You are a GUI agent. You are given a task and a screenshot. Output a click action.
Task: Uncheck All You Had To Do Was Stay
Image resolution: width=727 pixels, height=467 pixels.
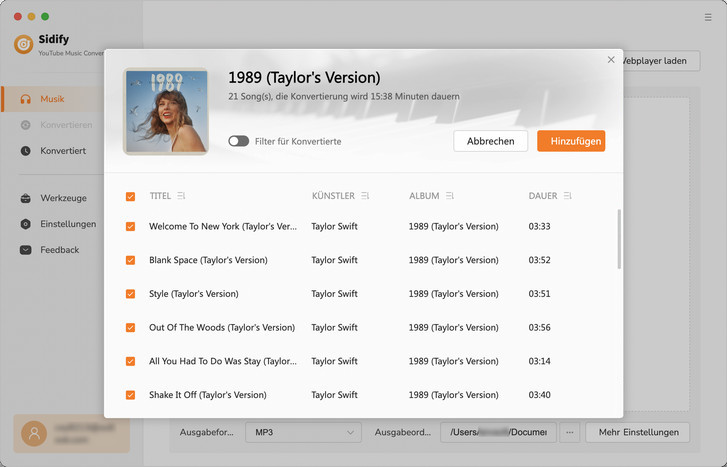click(x=130, y=361)
